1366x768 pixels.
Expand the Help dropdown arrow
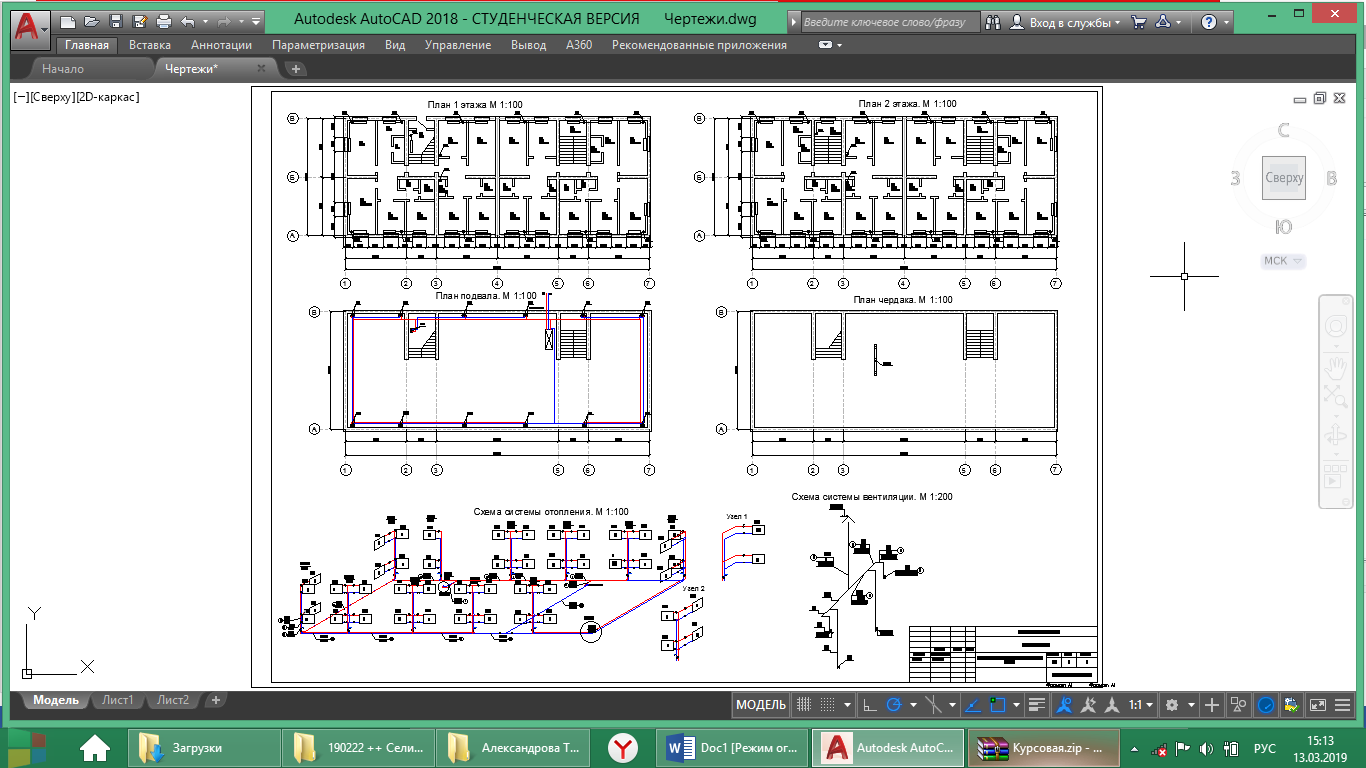(1227, 22)
